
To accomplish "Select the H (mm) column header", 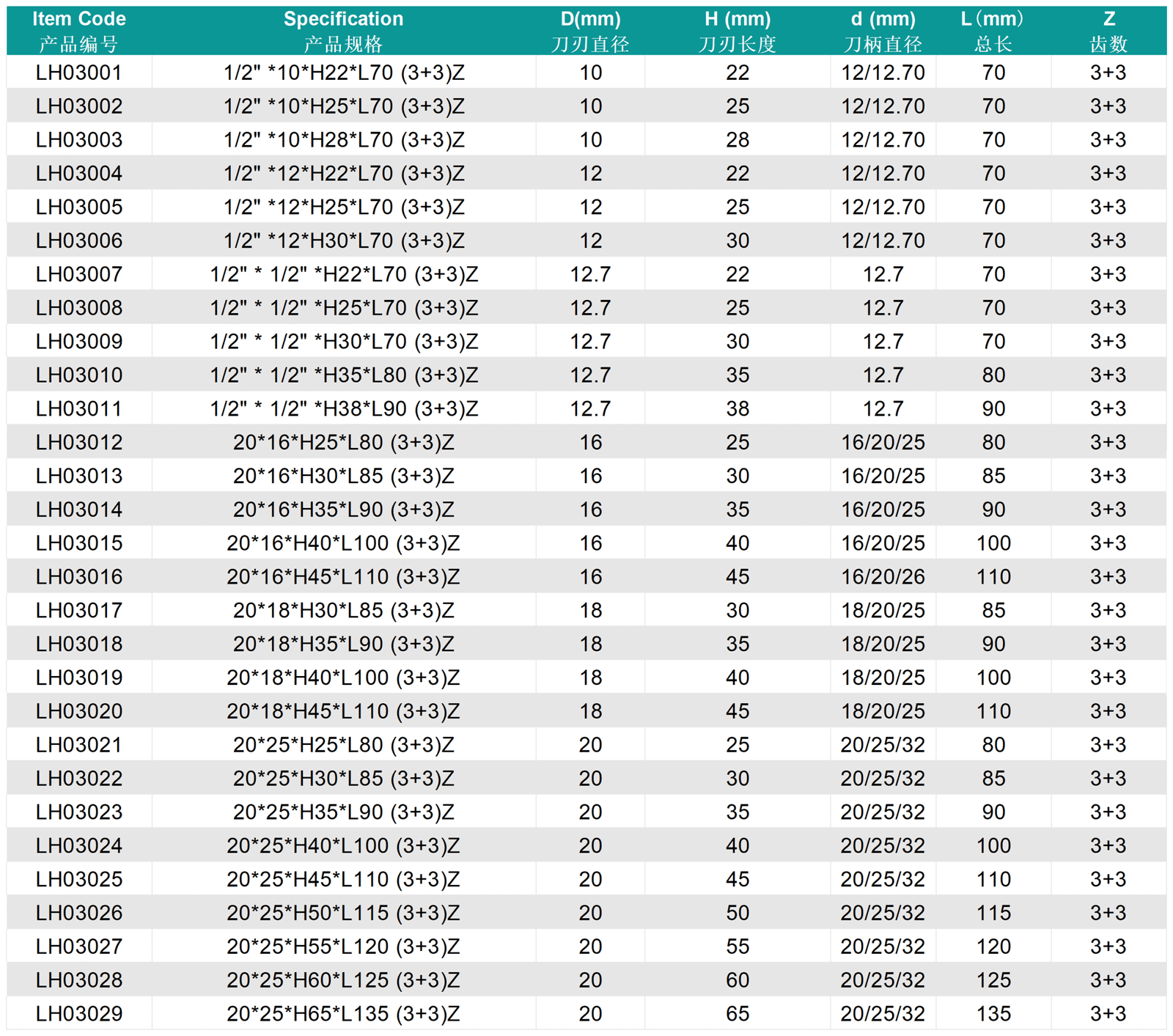I will point(737,31).
